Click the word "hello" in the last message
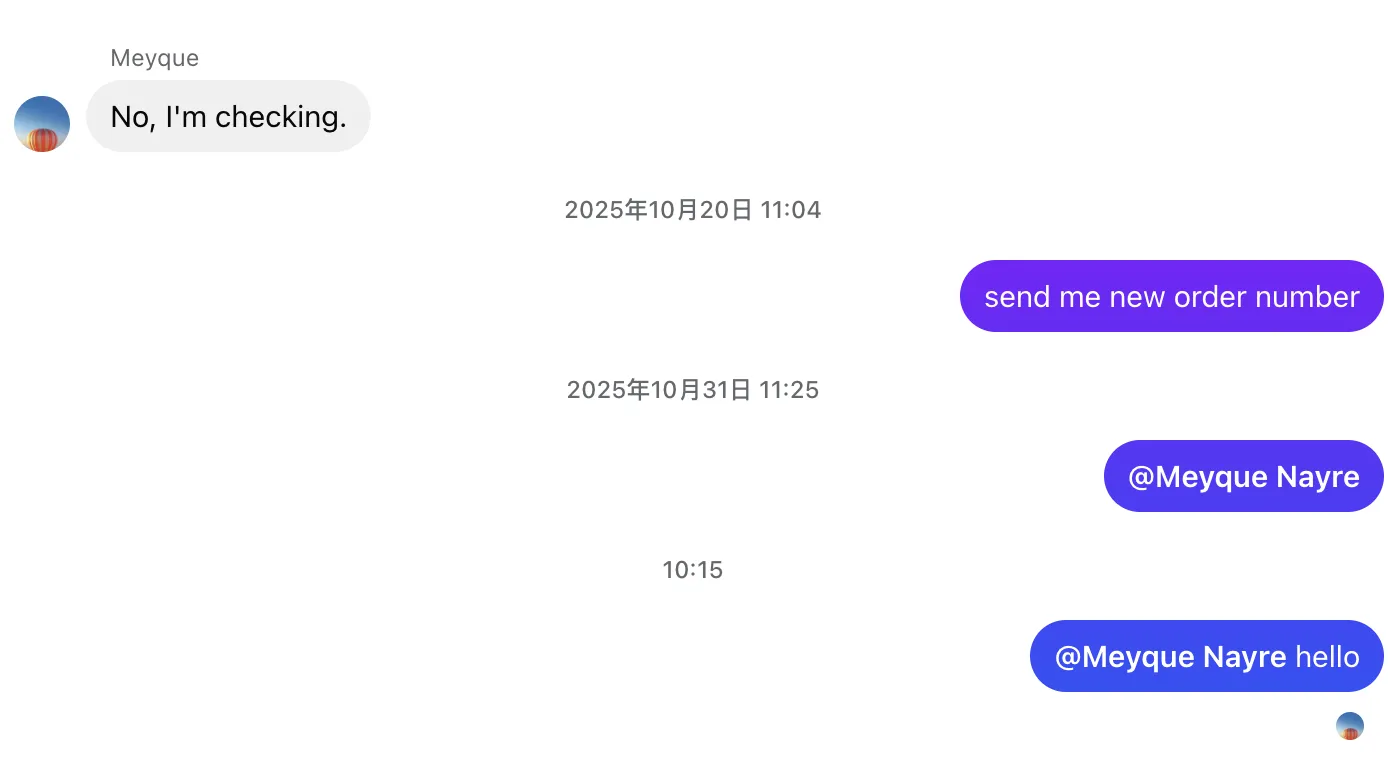1388x764 pixels. click(1327, 657)
